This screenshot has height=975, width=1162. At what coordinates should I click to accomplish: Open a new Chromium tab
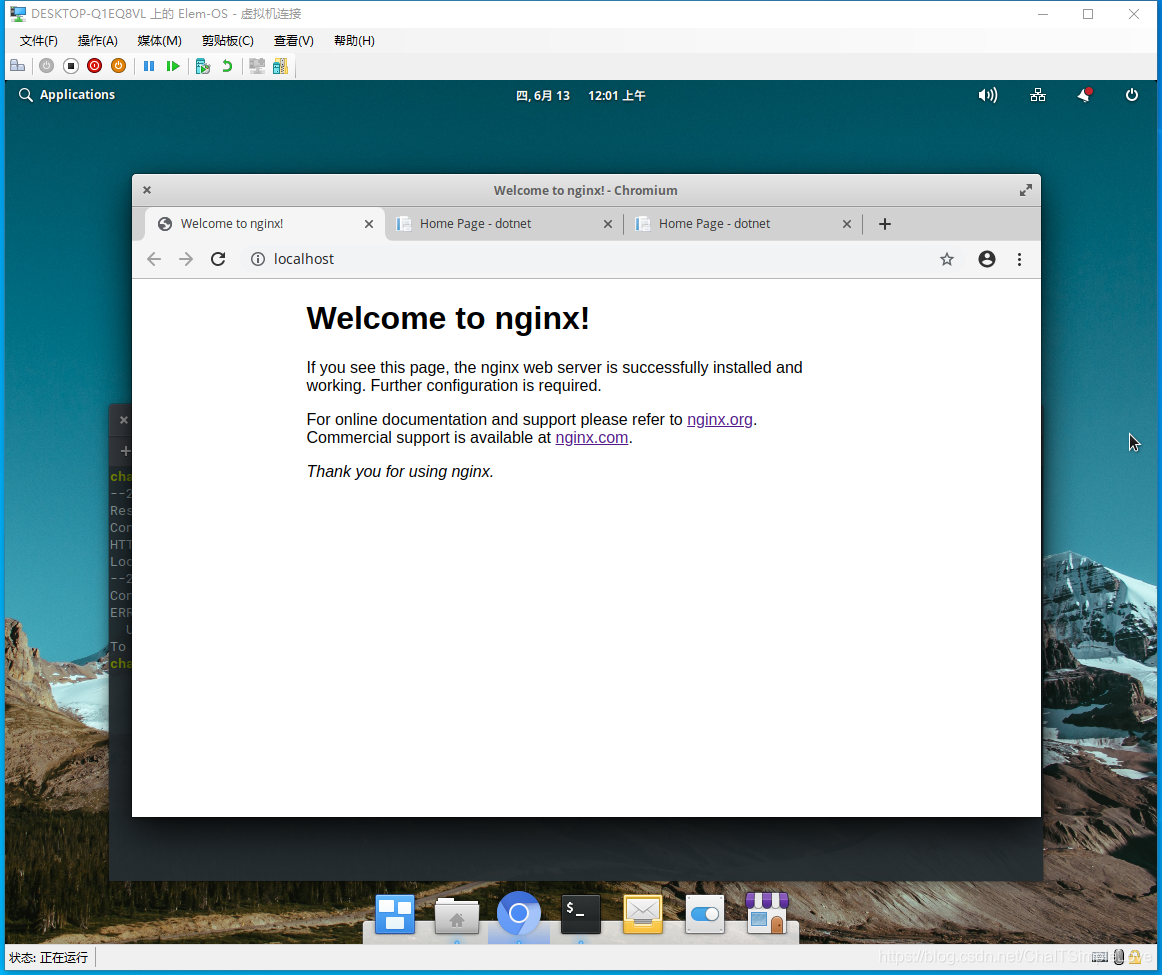[x=885, y=224]
